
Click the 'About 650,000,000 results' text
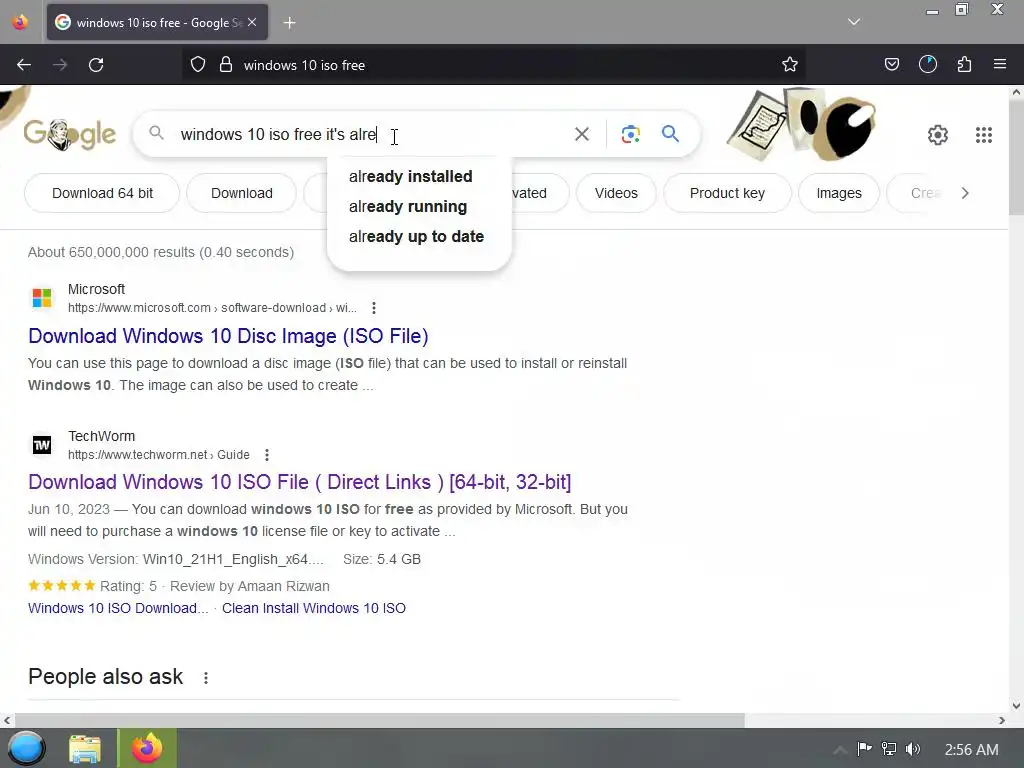pyautogui.click(x=161, y=252)
